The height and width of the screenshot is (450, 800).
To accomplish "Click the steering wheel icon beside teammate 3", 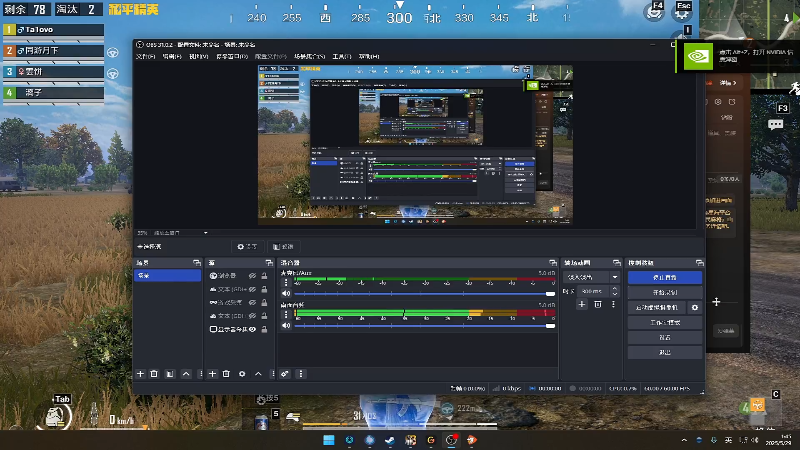I will tap(112, 73).
